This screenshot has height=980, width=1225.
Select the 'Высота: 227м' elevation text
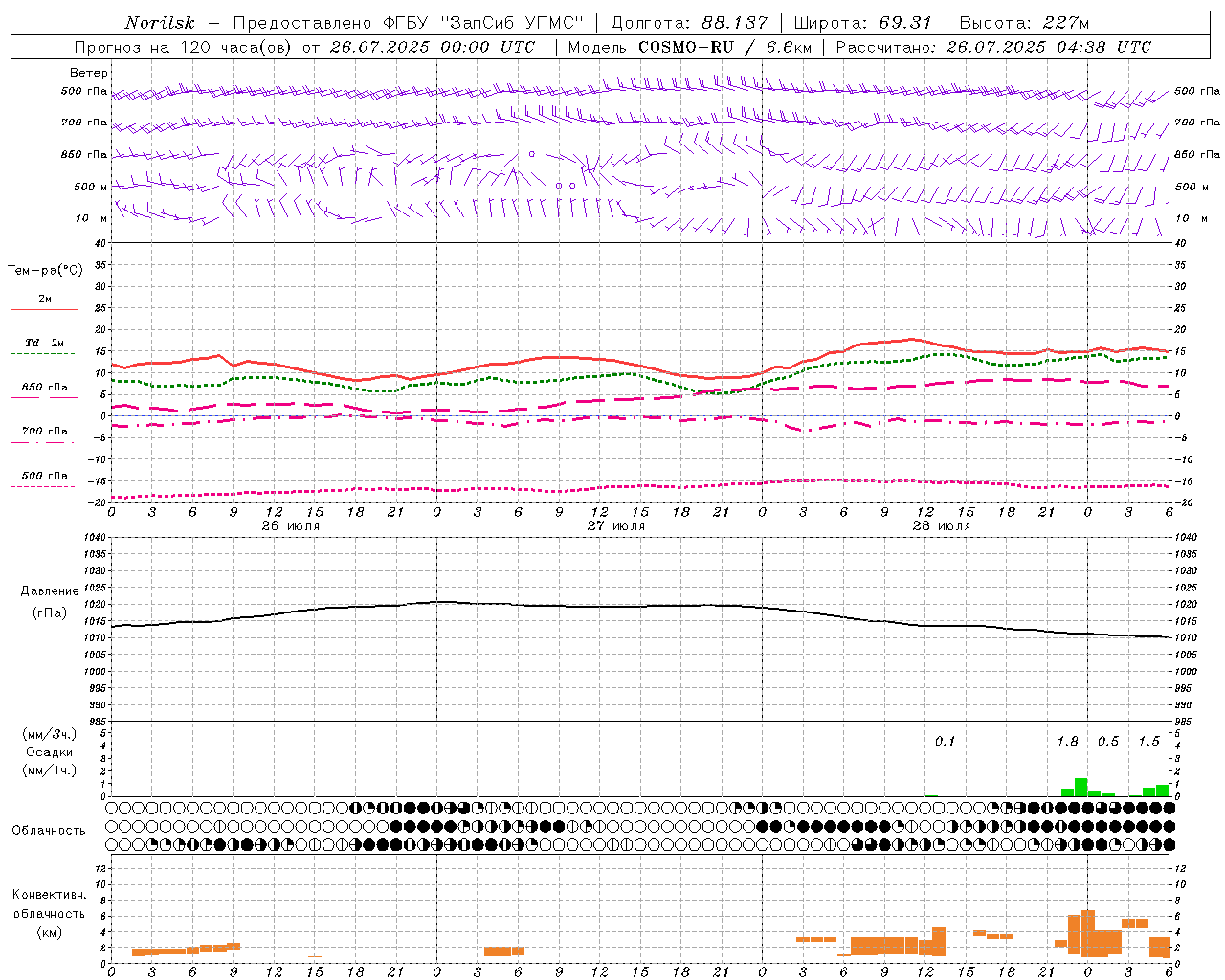tap(1024, 23)
